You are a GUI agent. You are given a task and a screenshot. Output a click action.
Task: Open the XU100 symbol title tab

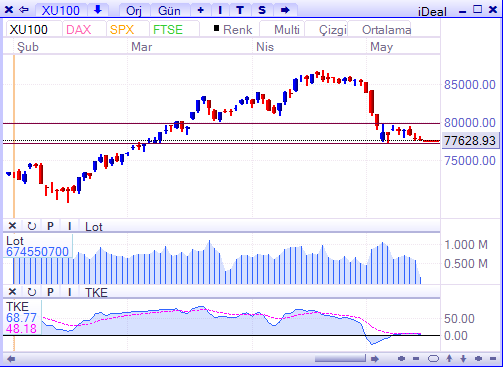[61, 10]
